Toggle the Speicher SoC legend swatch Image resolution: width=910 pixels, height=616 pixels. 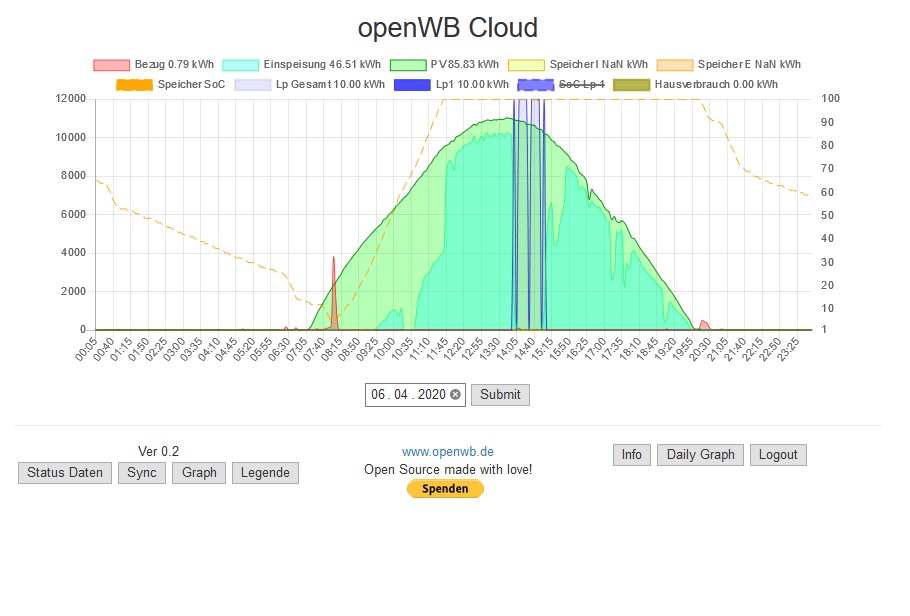[x=134, y=85]
